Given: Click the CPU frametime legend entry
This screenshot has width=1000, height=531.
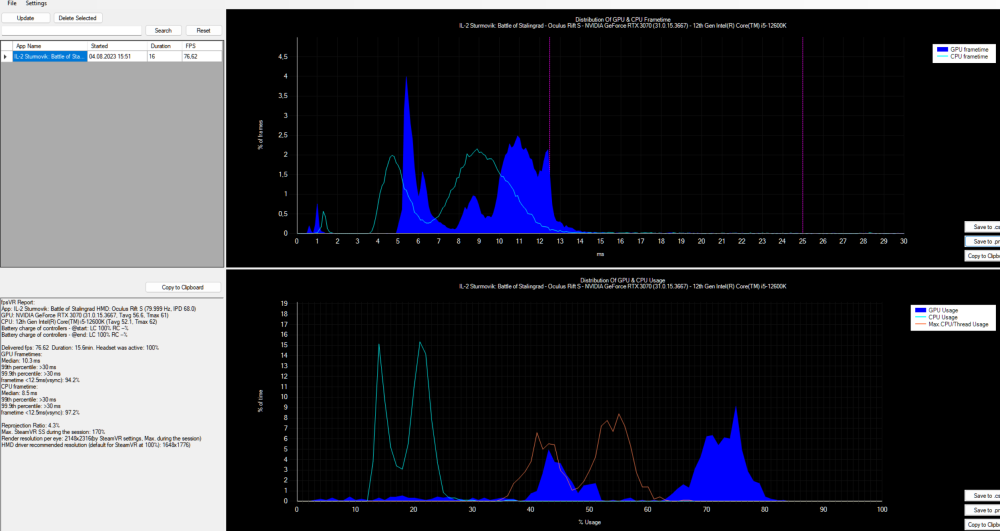Looking at the screenshot, I should [968, 57].
